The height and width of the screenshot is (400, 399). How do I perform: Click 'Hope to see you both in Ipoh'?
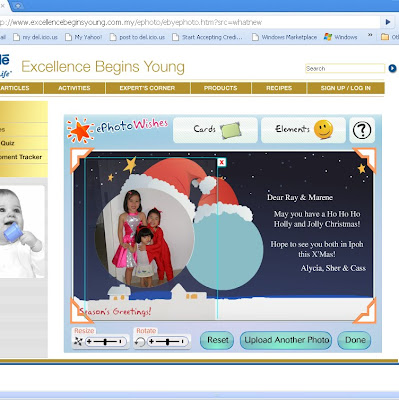[317, 244]
